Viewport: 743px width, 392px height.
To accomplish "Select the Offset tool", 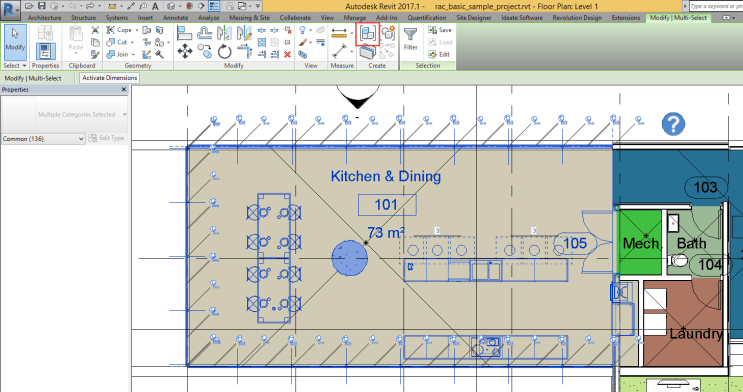I will [204, 33].
